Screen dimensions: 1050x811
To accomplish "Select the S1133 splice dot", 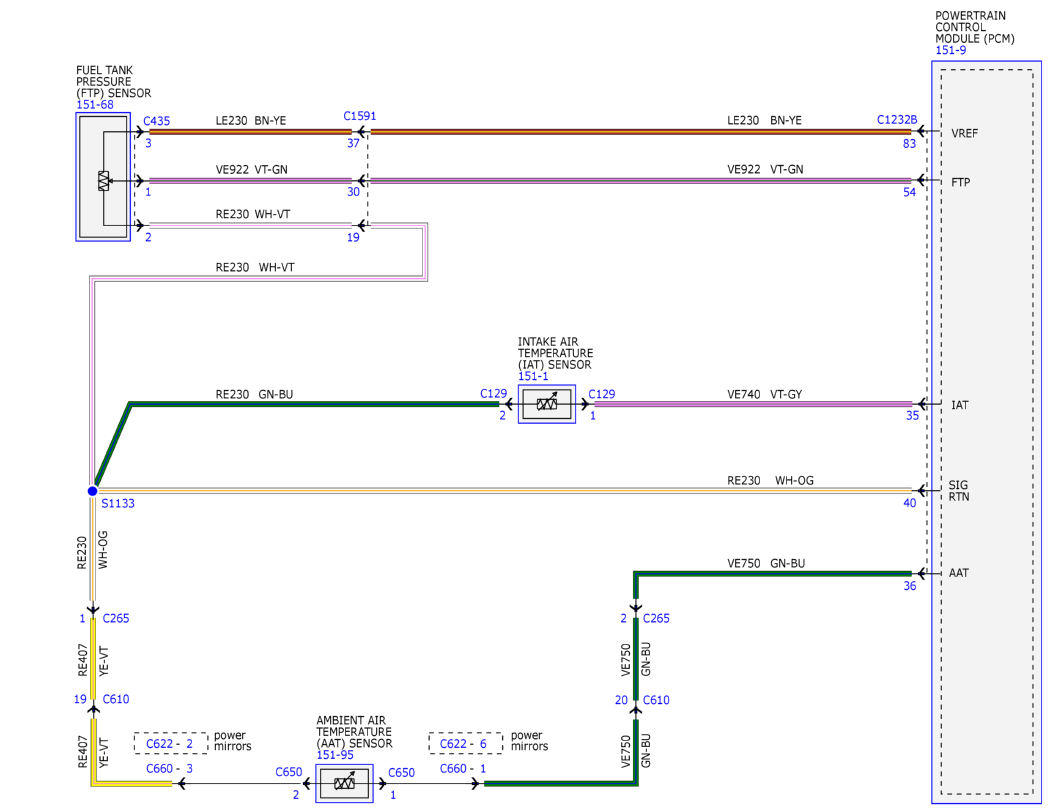I will click(x=92, y=491).
